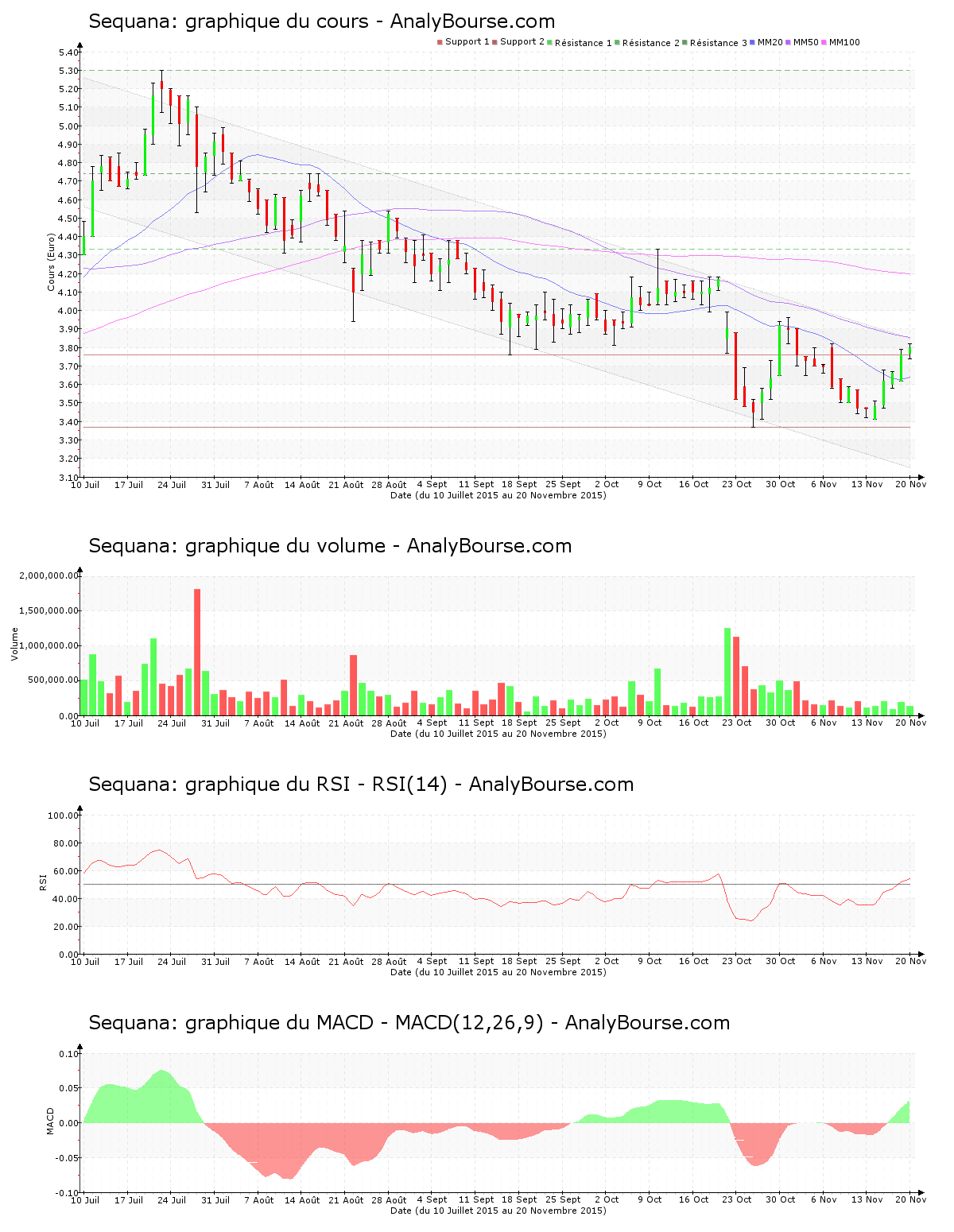The image size is (954, 1232).
Task: Click the date range caption under the RSI chart
Action: [x=498, y=972]
